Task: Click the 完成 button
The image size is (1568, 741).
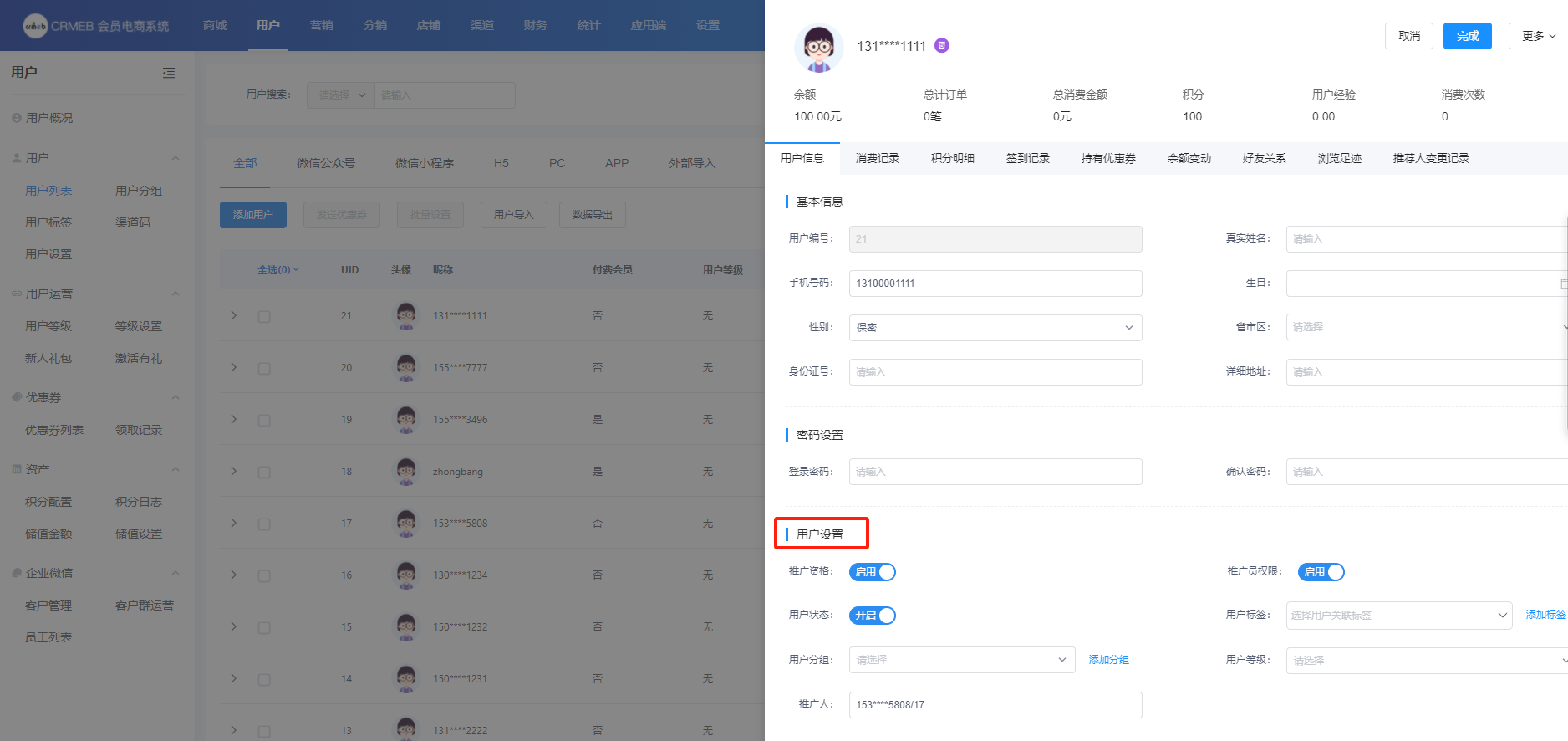Action: (x=1467, y=36)
